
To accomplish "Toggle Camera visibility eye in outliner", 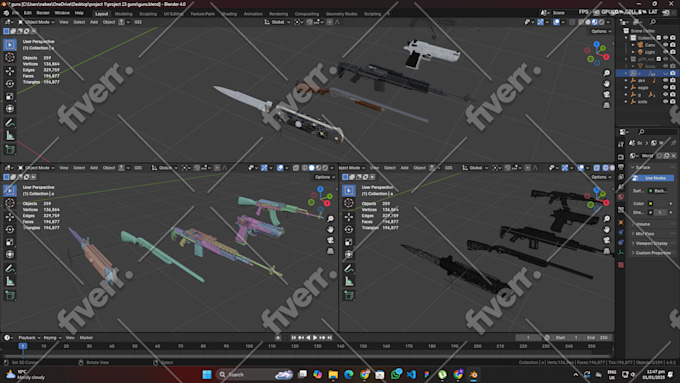I will point(666,45).
